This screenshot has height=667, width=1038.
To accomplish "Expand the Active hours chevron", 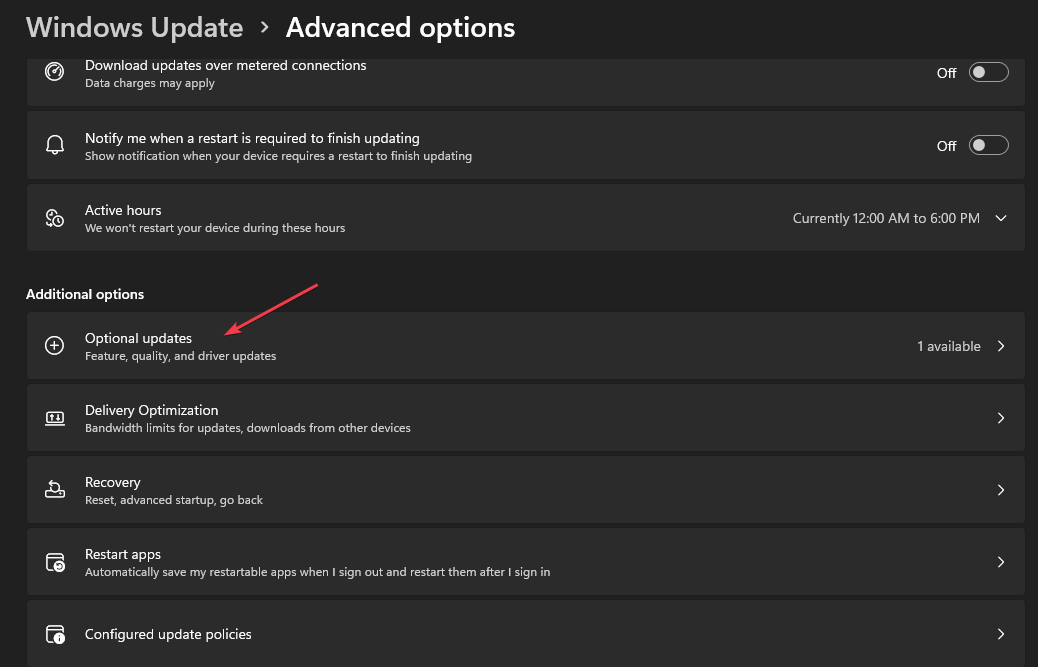I will pyautogui.click(x=1001, y=218).
